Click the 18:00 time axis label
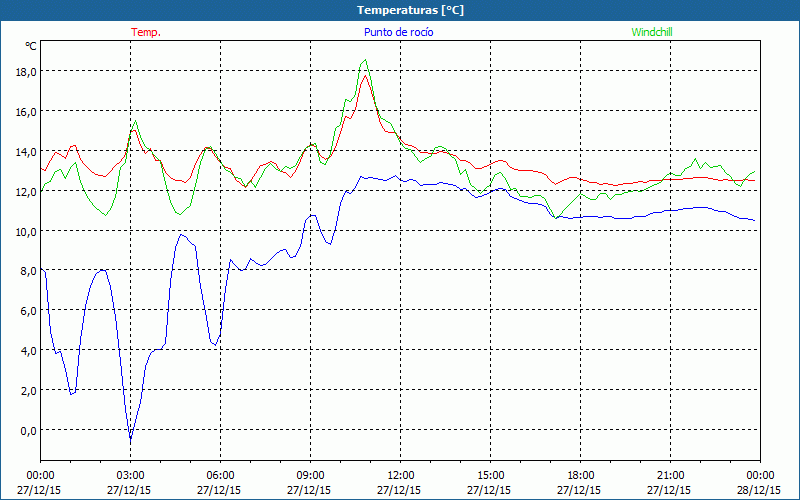 [x=581, y=476]
